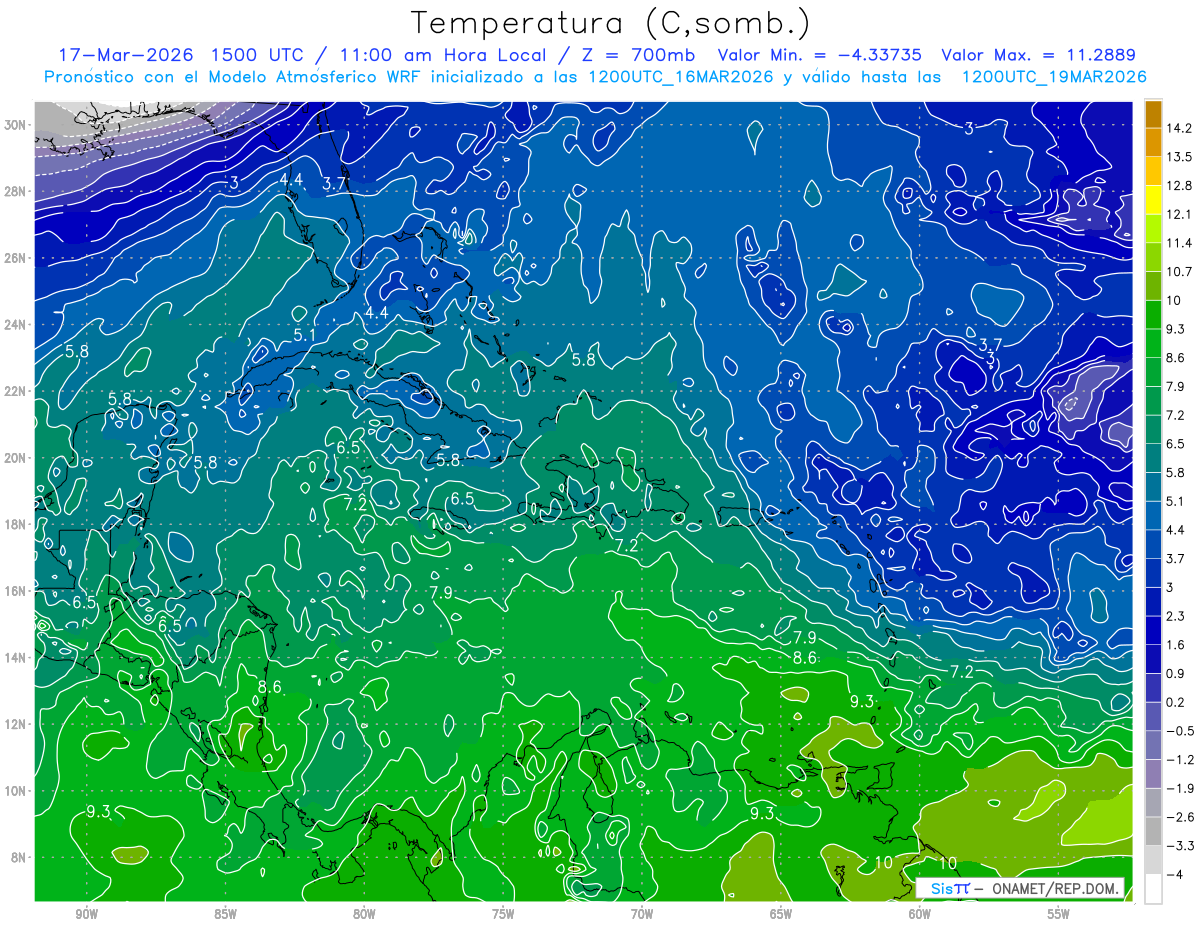Click the title 'Temperatura (C,somb.)'

611,22
